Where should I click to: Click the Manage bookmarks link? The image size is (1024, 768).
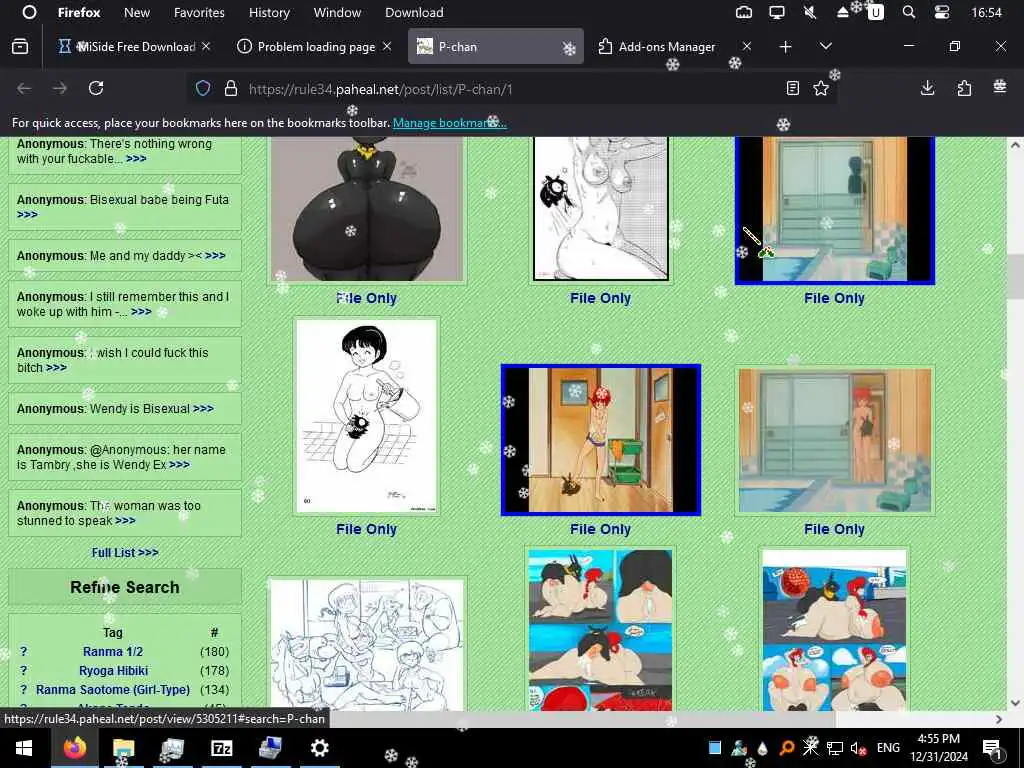(x=449, y=123)
